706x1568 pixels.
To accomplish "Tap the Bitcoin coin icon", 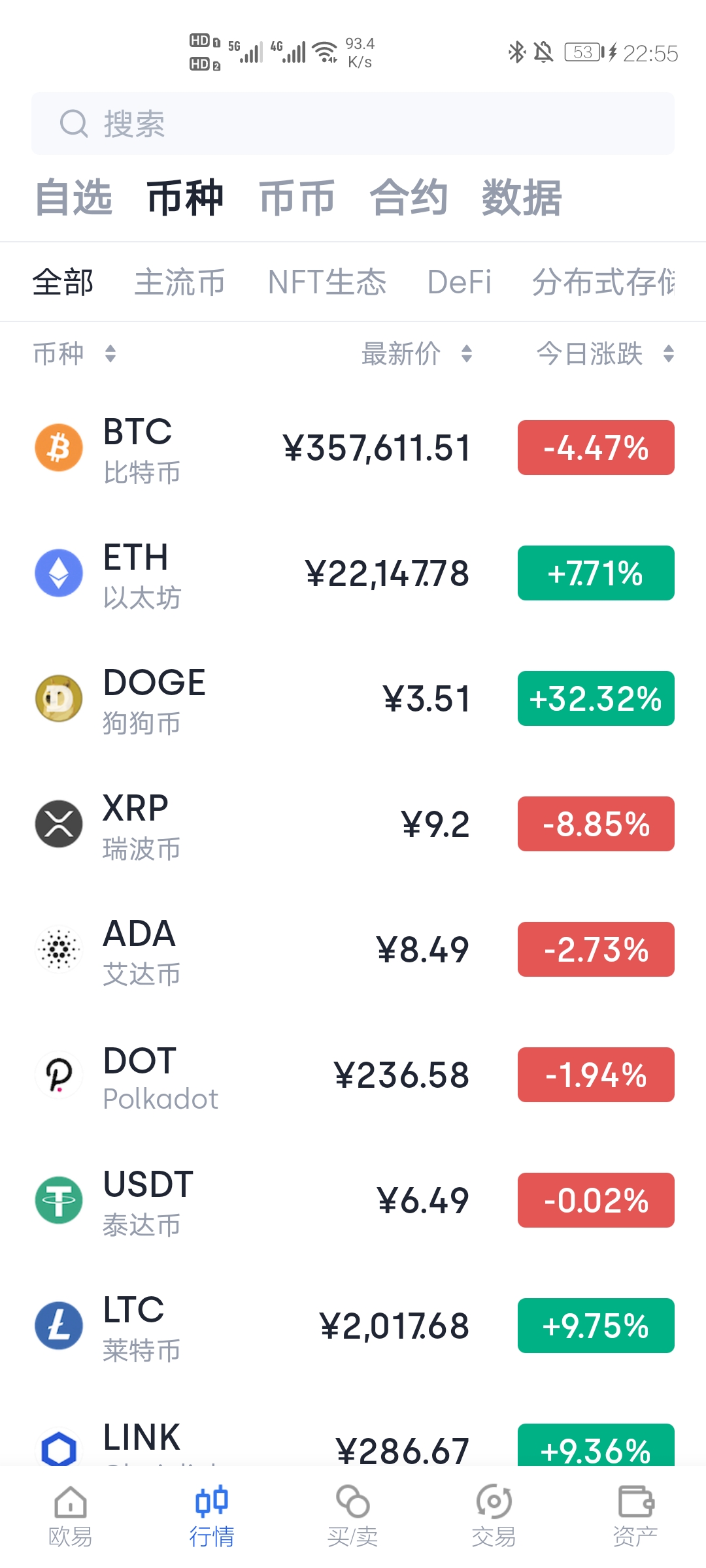I will (x=59, y=448).
